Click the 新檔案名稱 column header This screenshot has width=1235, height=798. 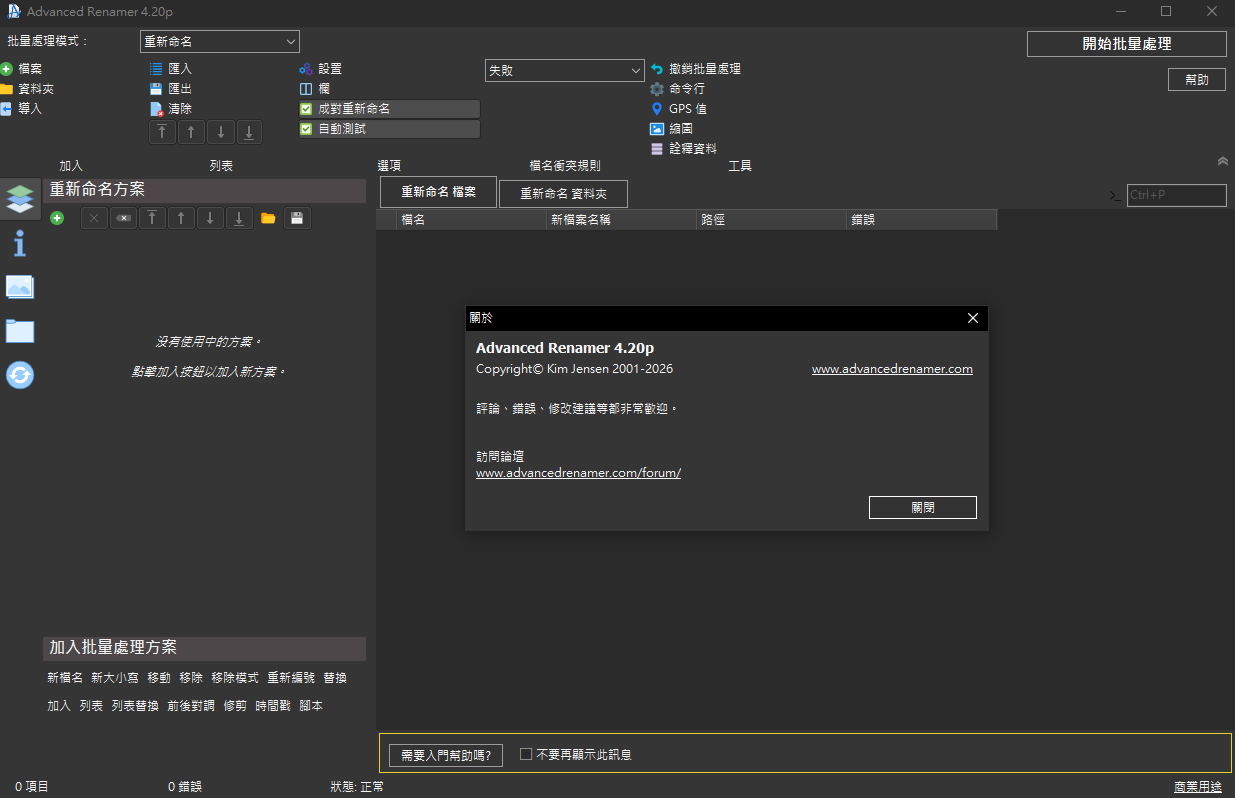click(622, 219)
